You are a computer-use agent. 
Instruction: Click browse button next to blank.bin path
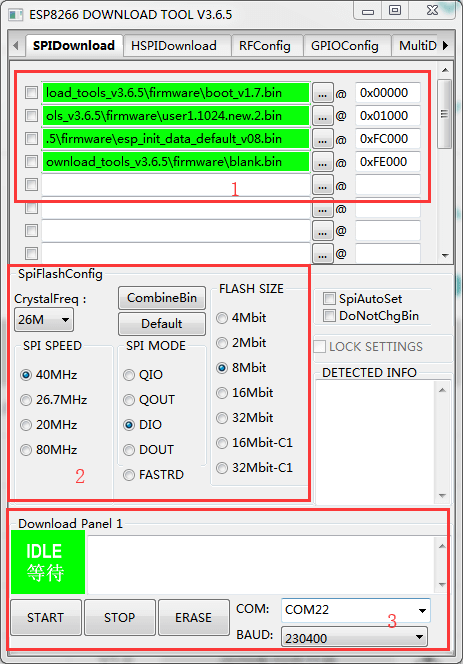click(323, 162)
